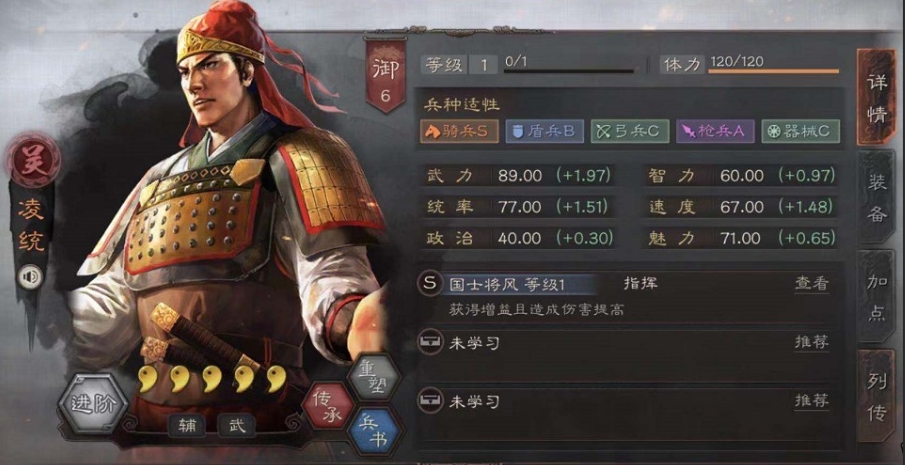Switch to the 加点 tab
The height and width of the screenshot is (465, 905).
tap(876, 297)
